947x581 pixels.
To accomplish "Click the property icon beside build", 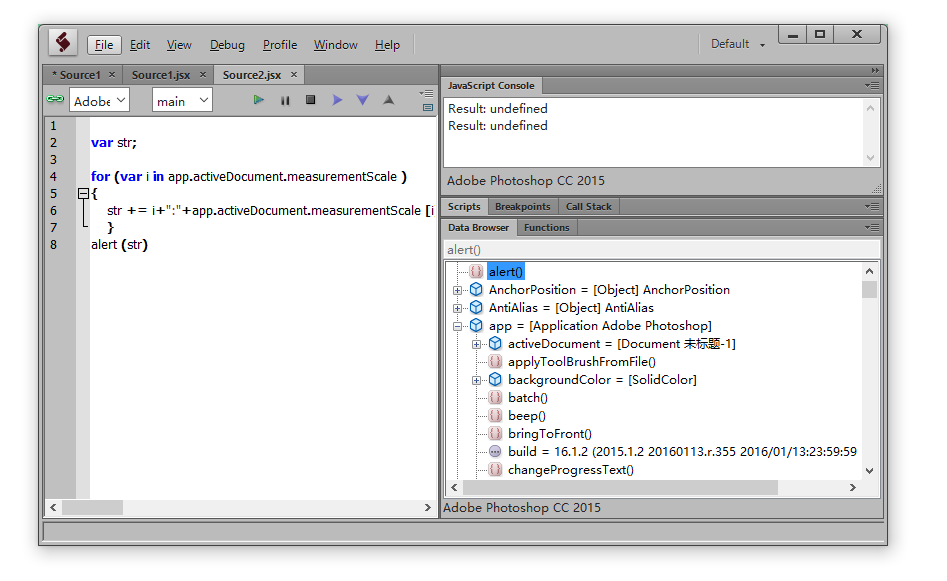I will click(495, 451).
